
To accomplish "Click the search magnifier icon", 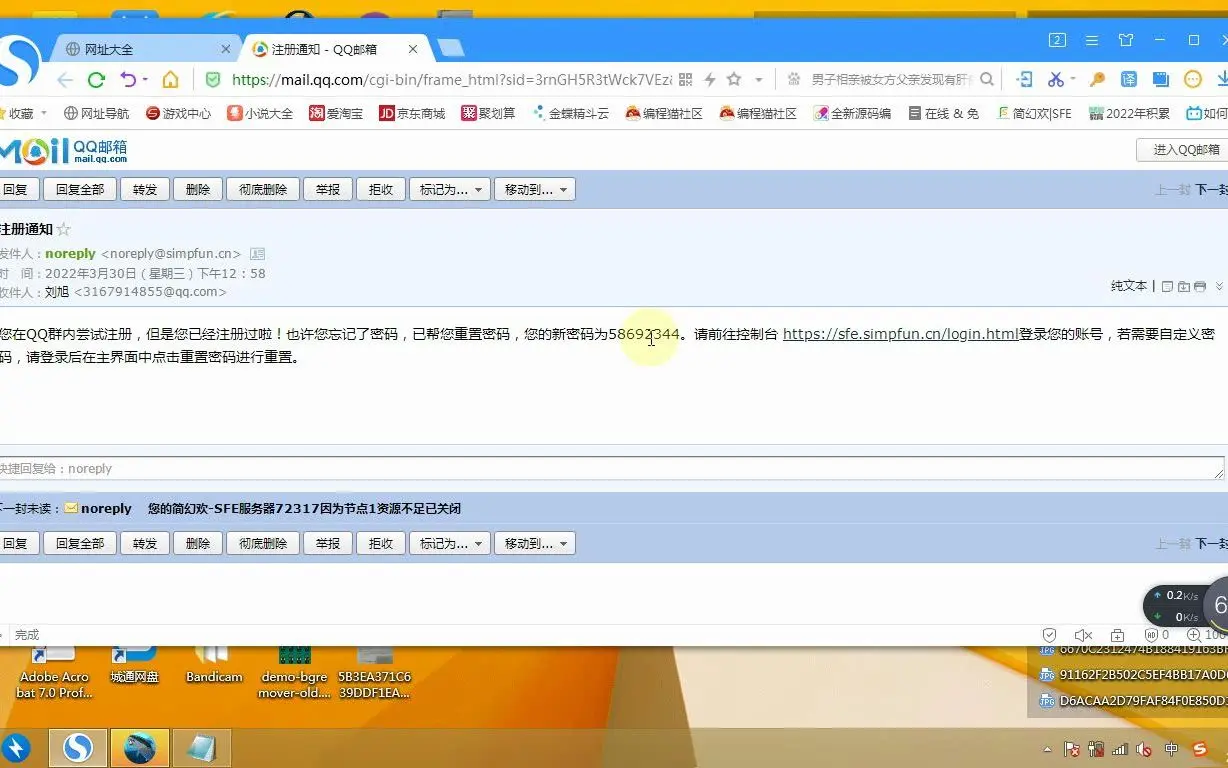I will pos(987,80).
